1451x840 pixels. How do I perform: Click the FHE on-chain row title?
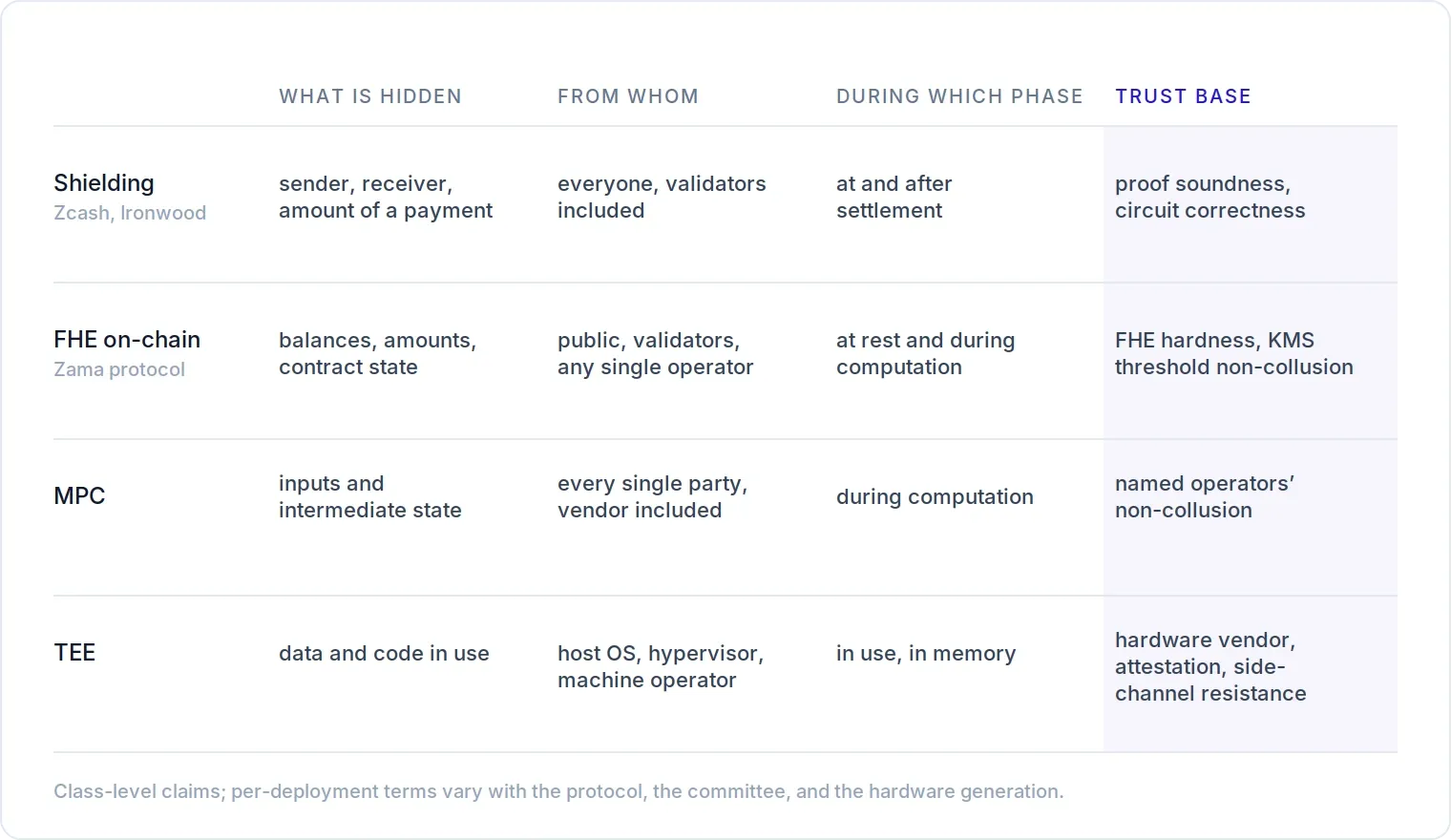pyautogui.click(x=127, y=340)
